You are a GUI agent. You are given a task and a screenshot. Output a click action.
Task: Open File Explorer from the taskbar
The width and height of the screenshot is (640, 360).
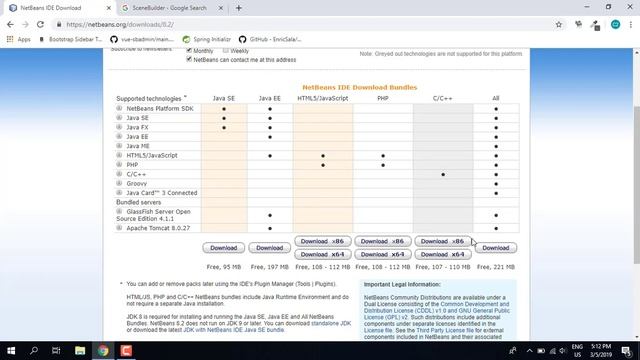pos(80,351)
